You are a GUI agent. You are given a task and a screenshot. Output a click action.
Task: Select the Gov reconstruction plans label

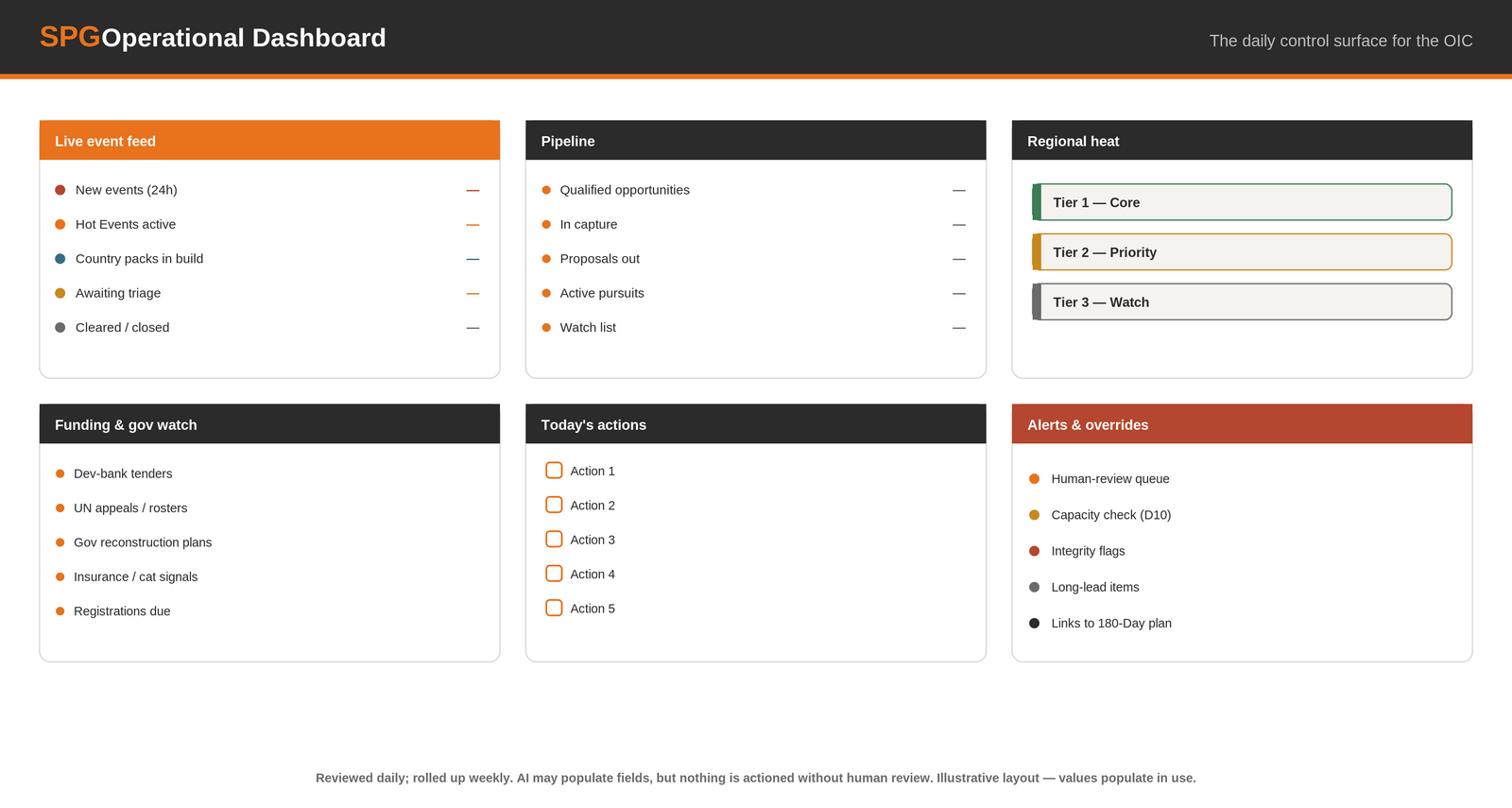pos(143,542)
